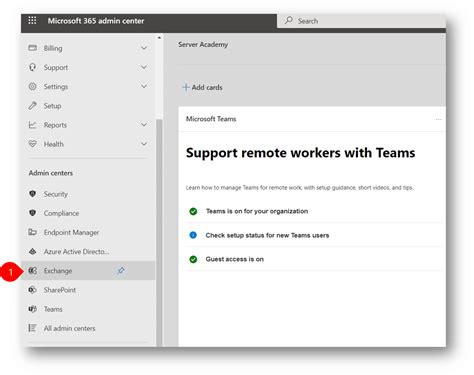Click the Teams logo icon
The height and width of the screenshot is (375, 474).
tap(32, 309)
